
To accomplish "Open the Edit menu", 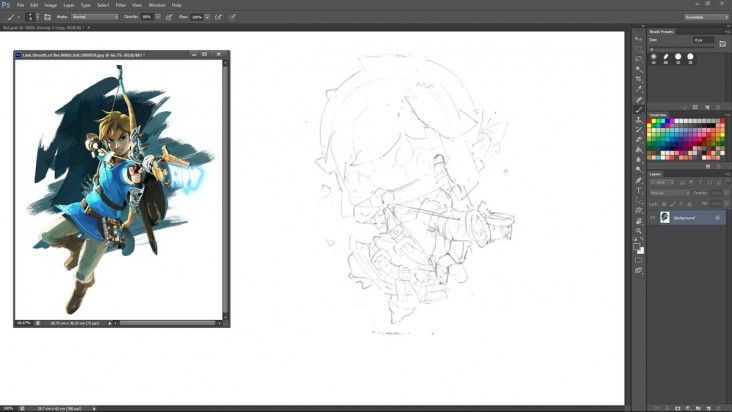I will coord(34,5).
